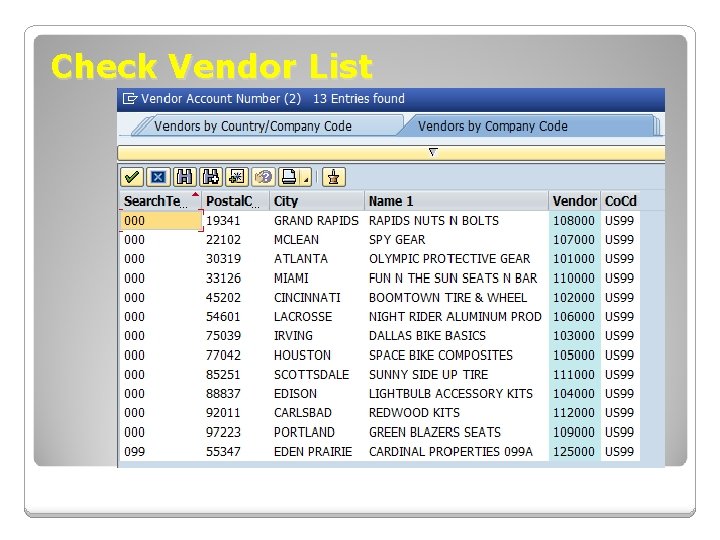Screen dimensions: 720x540
Task: Click the New Search icon with star
Action: point(237,177)
